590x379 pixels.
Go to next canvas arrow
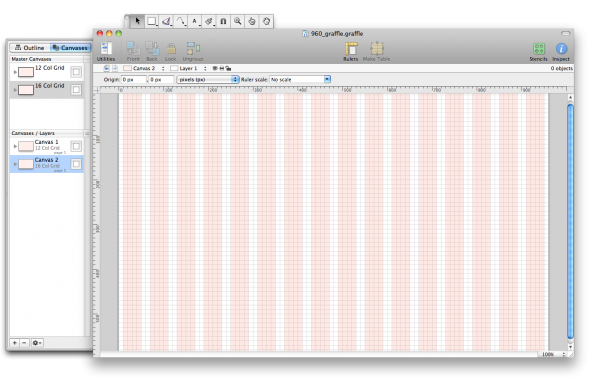[x=115, y=68]
